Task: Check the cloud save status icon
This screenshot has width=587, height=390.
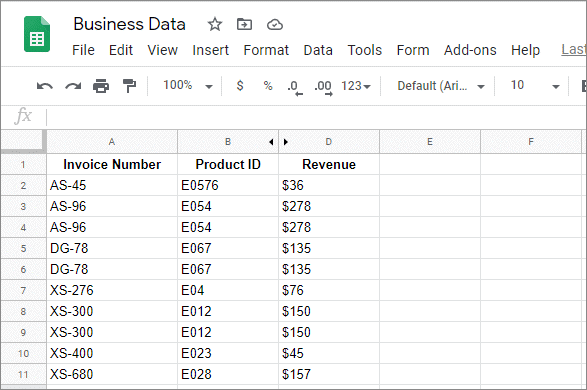Action: click(274, 25)
